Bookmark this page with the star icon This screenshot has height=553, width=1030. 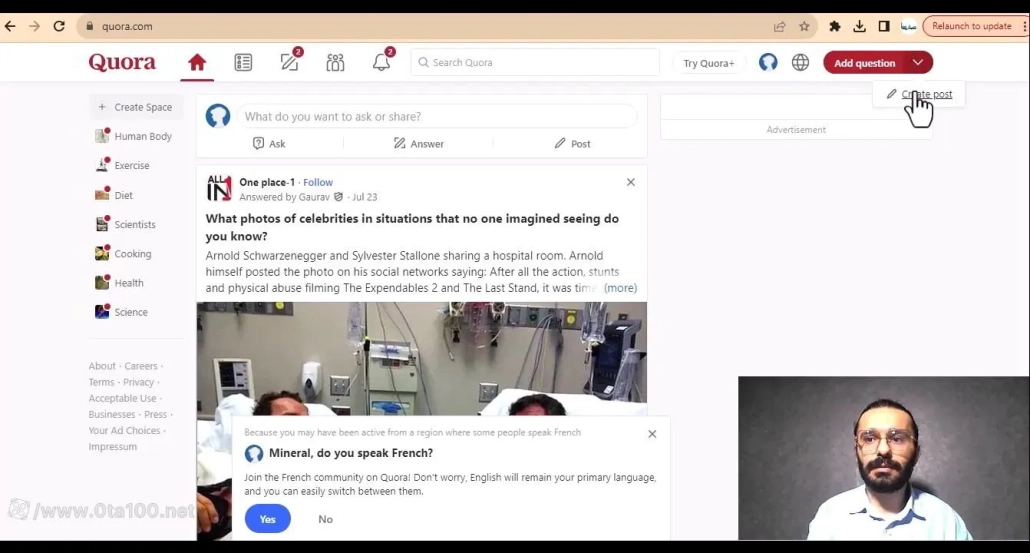804,27
